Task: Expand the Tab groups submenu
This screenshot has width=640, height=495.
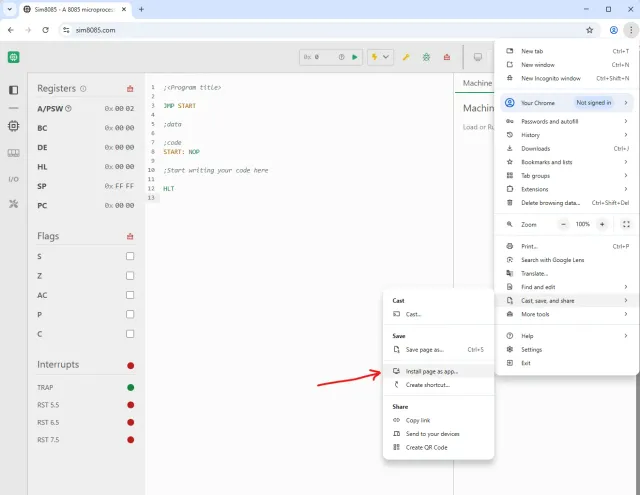Action: click(x=567, y=176)
